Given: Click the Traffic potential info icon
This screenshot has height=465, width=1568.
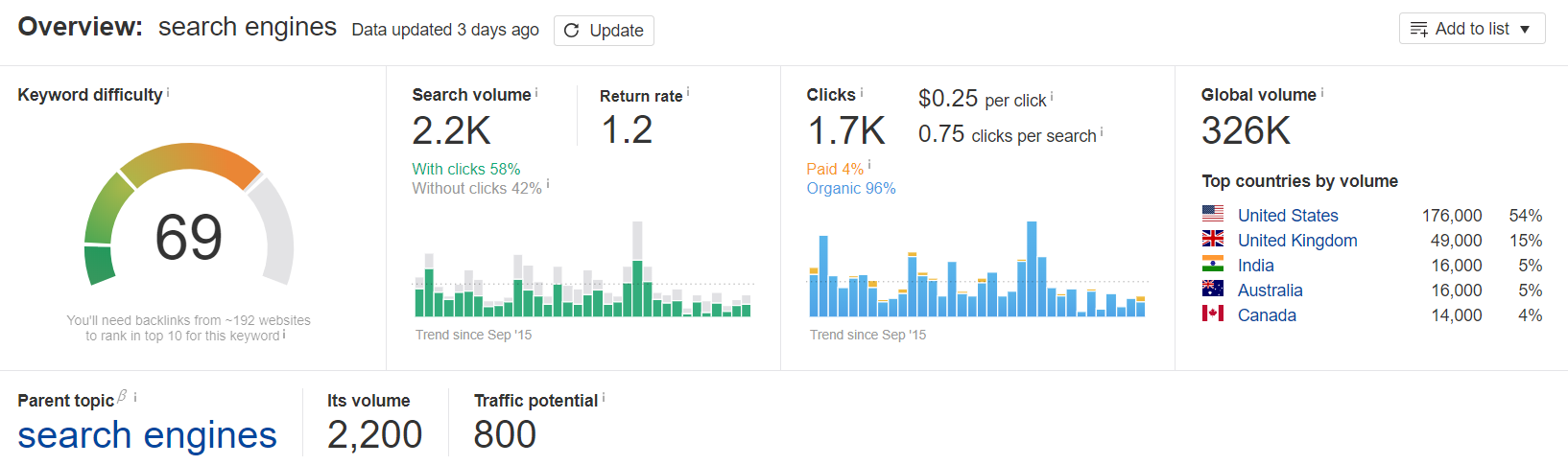Looking at the screenshot, I should 604,398.
